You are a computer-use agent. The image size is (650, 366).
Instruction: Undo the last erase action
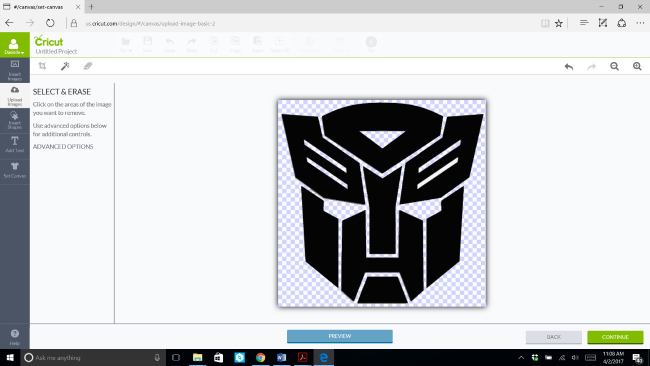coord(569,66)
